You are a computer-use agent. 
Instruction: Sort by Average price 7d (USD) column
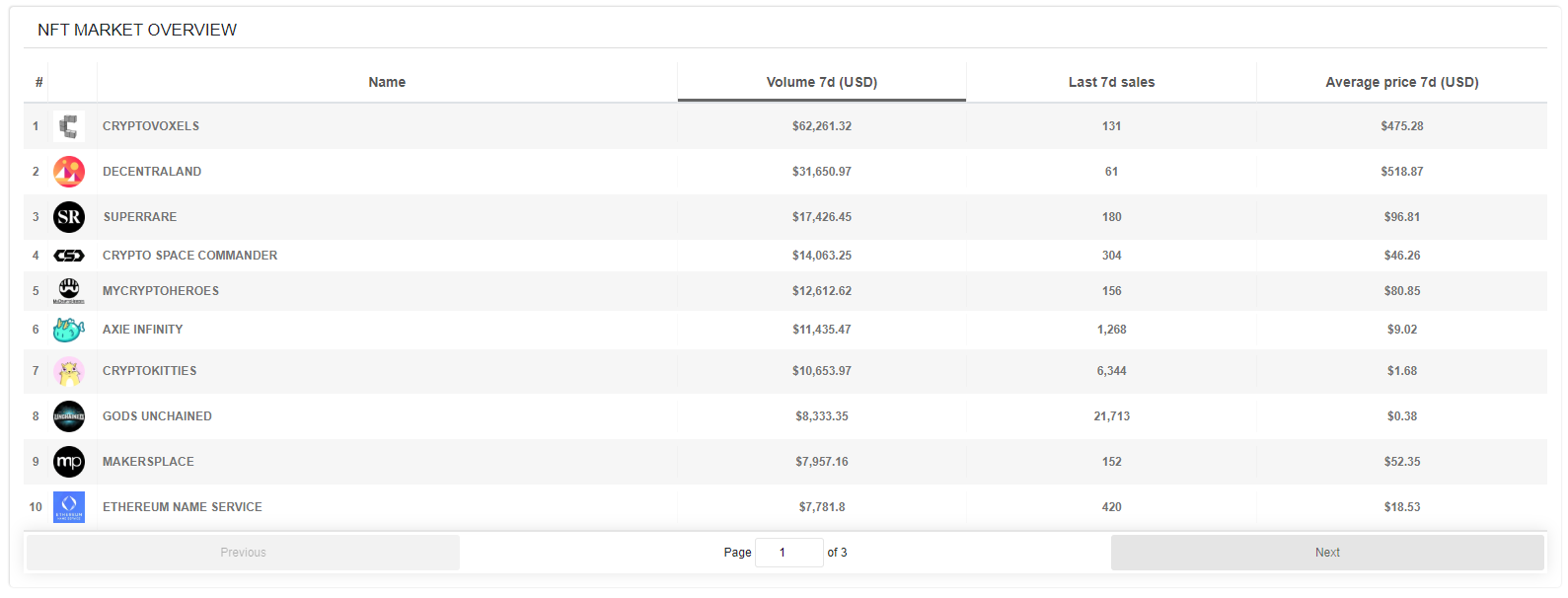(x=1402, y=82)
